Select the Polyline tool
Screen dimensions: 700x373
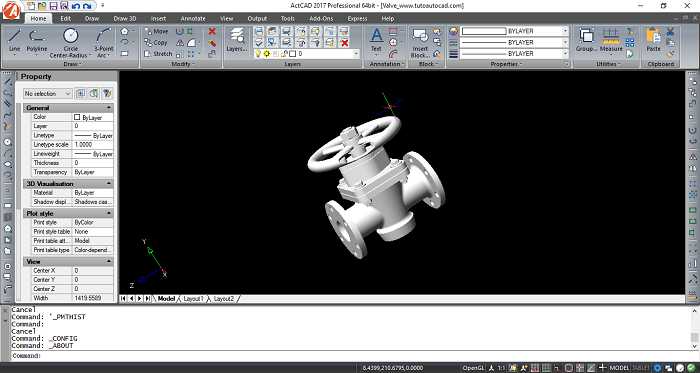[37, 40]
